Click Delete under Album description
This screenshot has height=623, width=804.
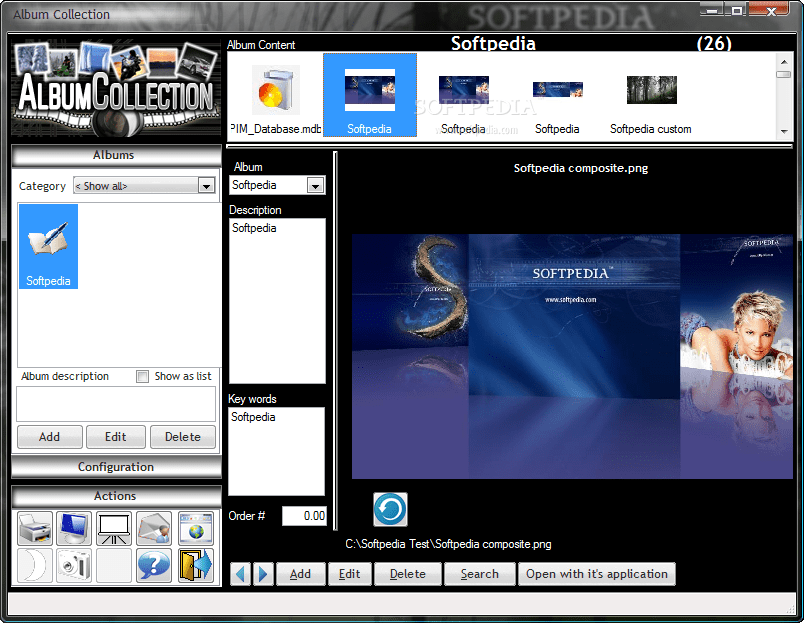183,437
